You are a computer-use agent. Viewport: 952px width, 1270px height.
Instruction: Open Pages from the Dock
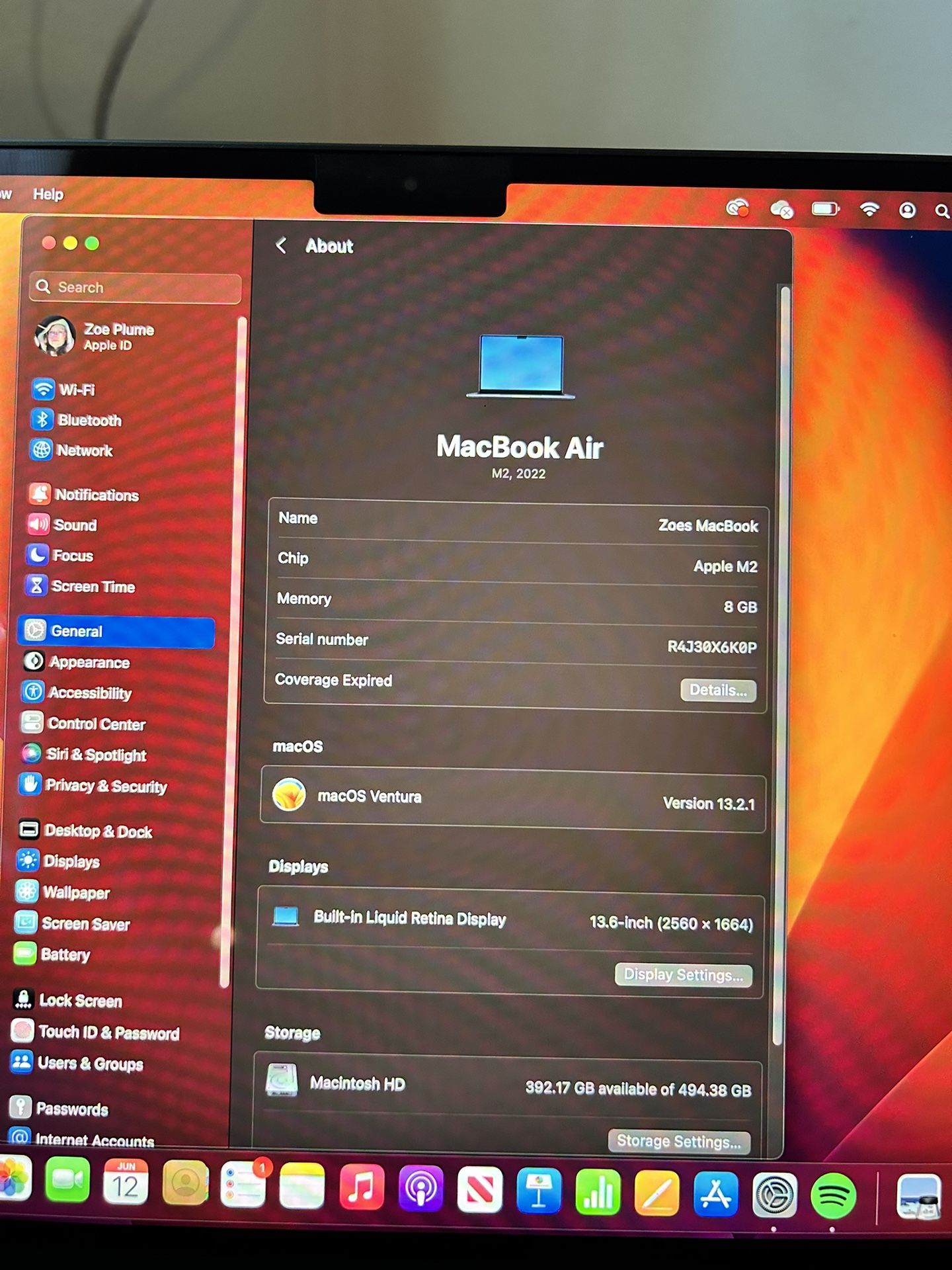pyautogui.click(x=656, y=1193)
